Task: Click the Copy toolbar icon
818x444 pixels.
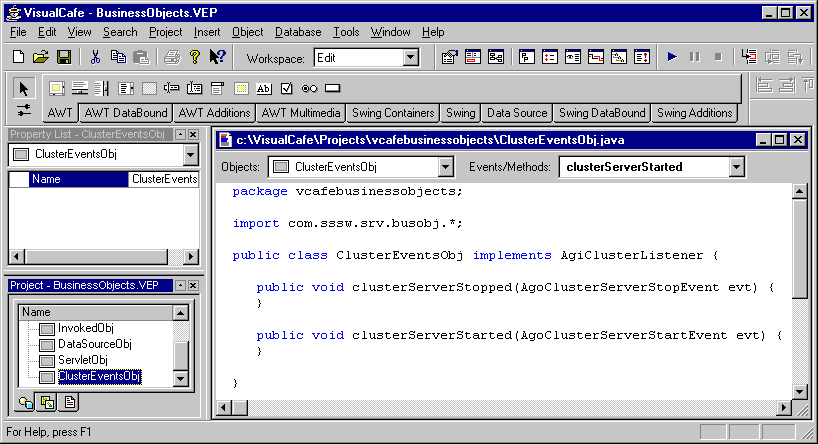Action: click(x=118, y=57)
